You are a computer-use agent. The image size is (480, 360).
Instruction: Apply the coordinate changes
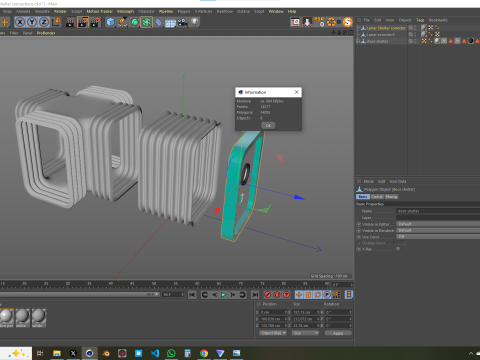[x=338, y=333]
